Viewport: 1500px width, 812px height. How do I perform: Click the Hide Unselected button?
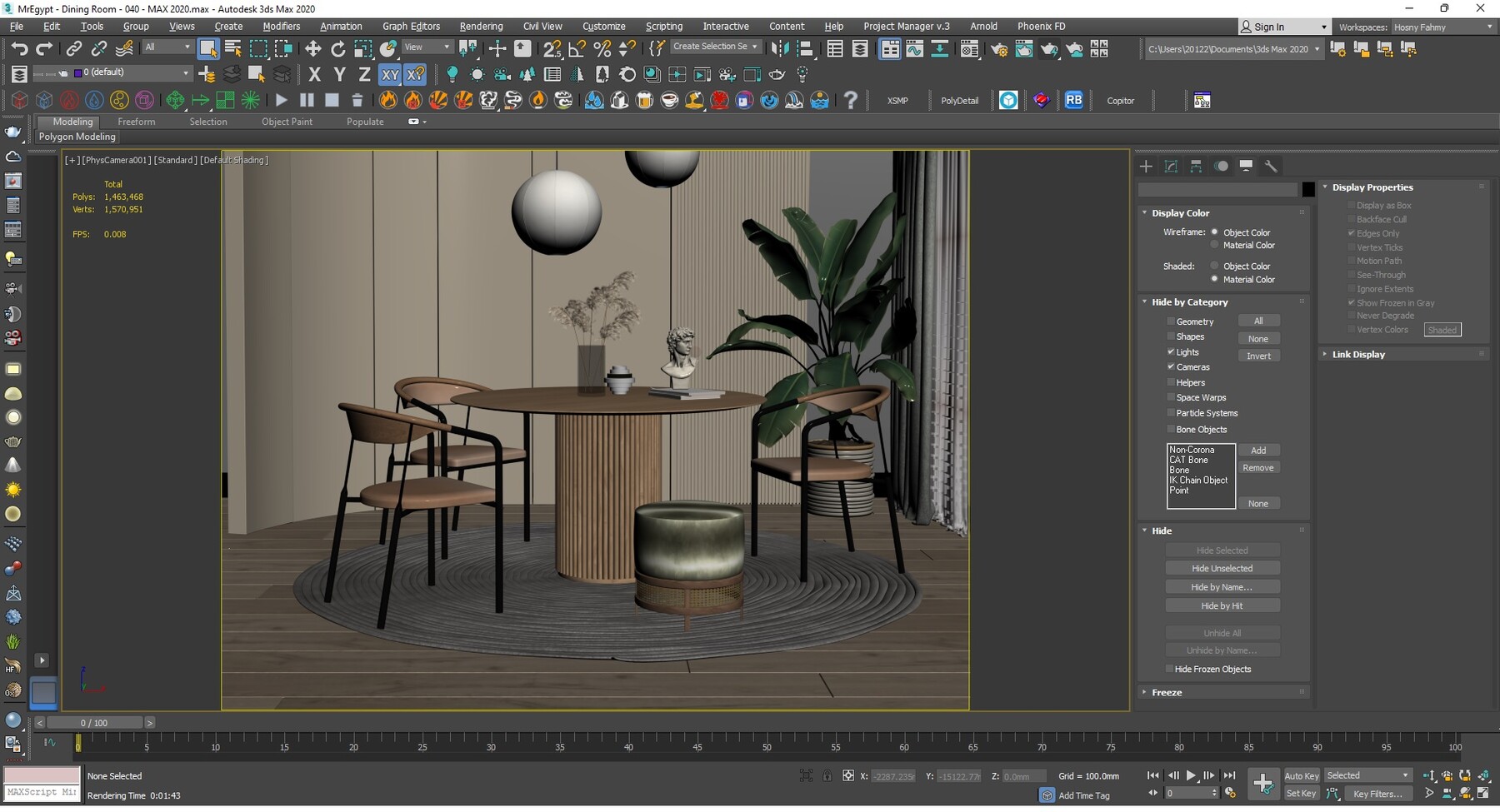coord(1222,567)
